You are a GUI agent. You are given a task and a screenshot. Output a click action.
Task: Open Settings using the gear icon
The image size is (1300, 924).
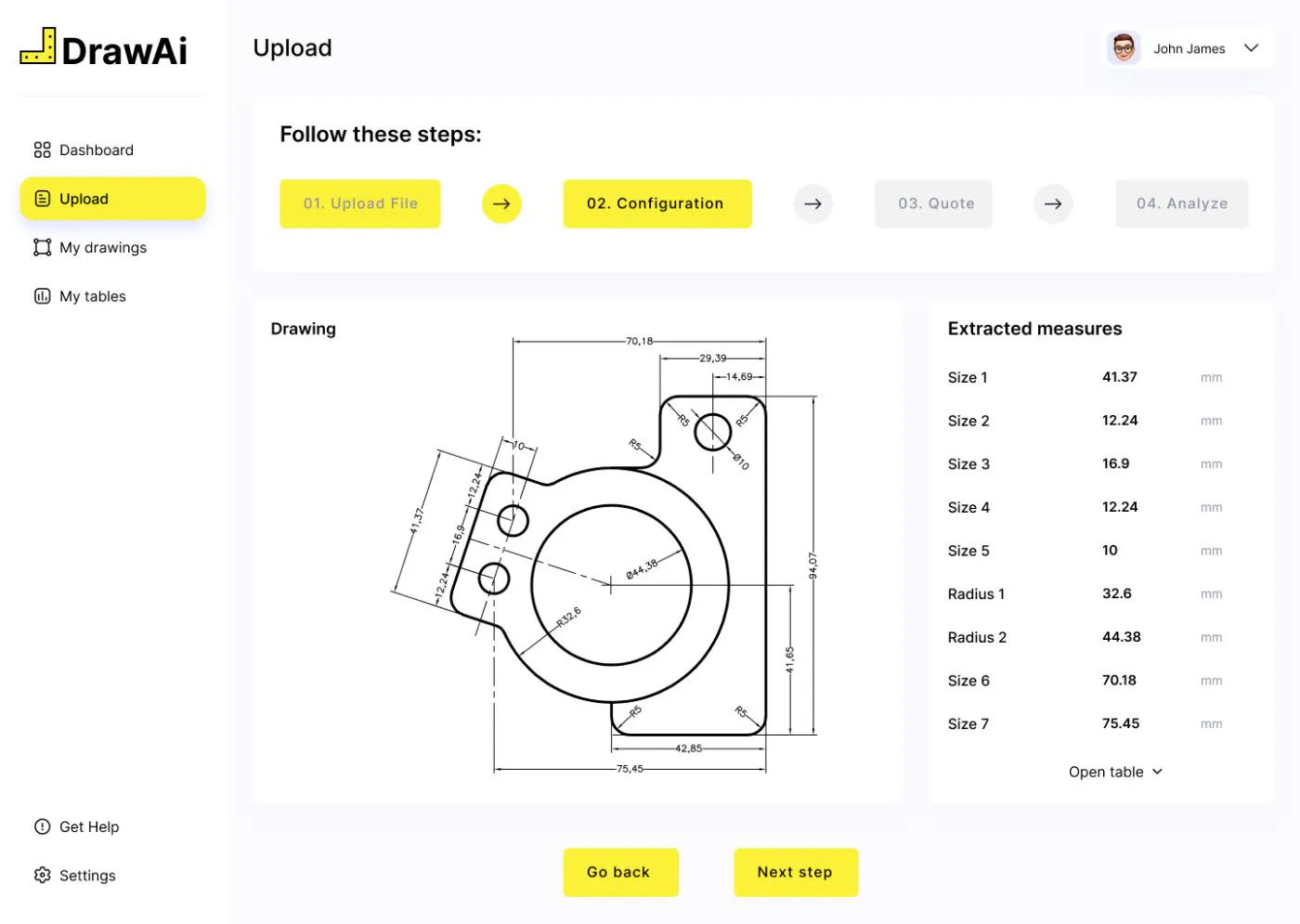pyautogui.click(x=42, y=875)
